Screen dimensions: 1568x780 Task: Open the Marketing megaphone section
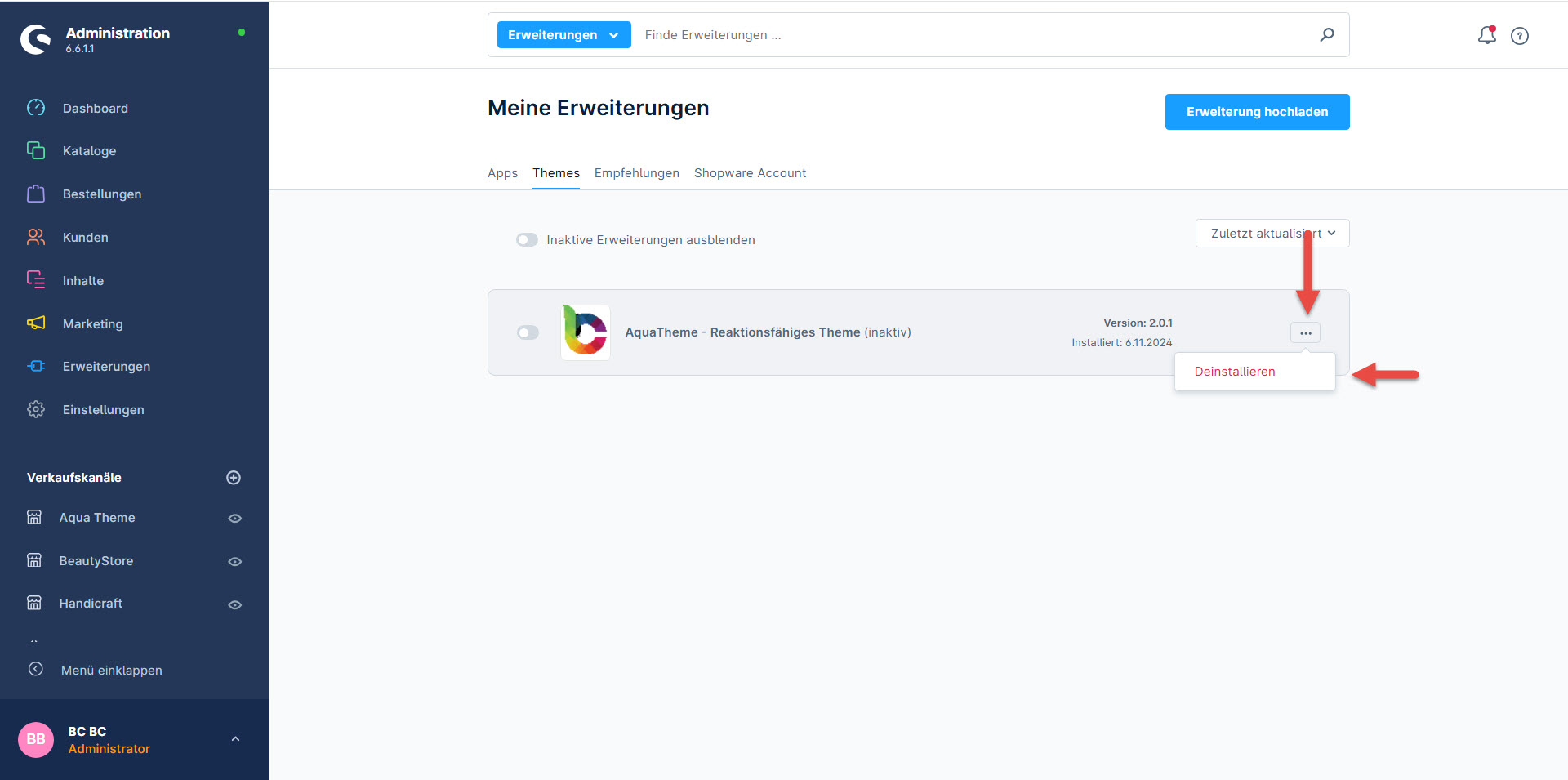point(92,324)
